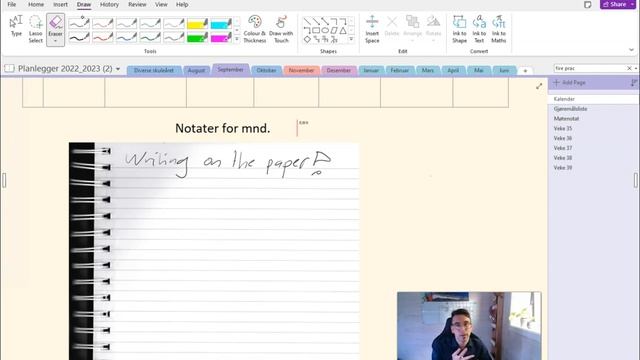Choose the magenta highlighter pen
This screenshot has height=360, width=640.
tap(221, 38)
